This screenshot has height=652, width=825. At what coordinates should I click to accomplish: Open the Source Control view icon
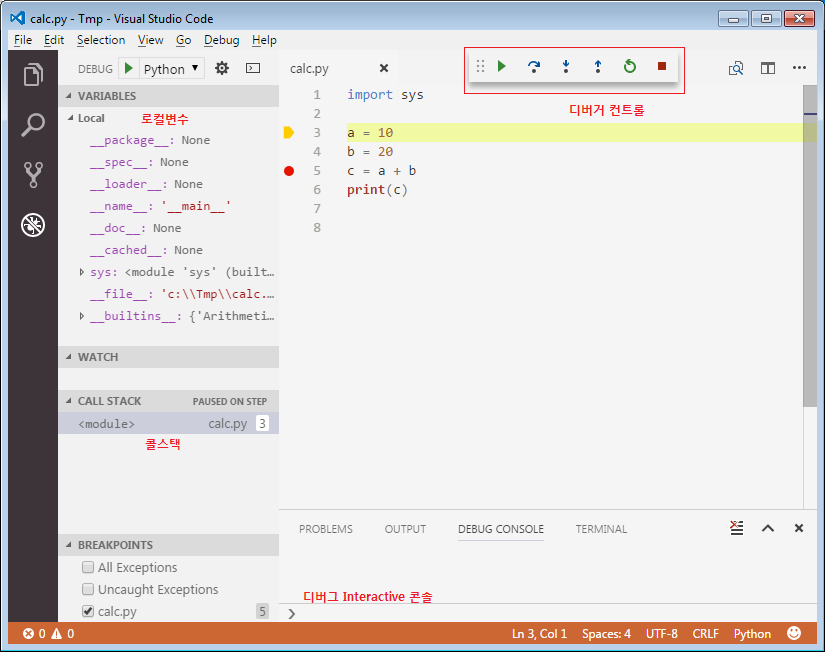point(33,175)
